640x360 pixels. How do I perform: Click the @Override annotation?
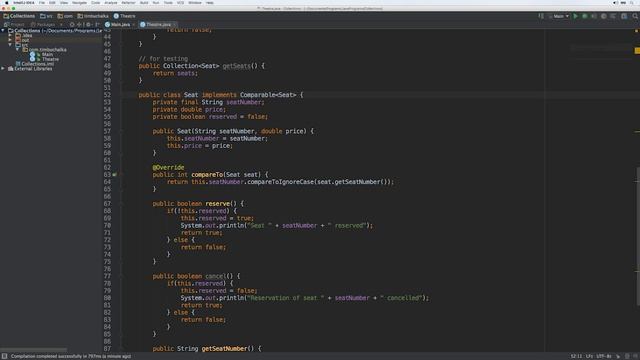pyautogui.click(x=168, y=167)
